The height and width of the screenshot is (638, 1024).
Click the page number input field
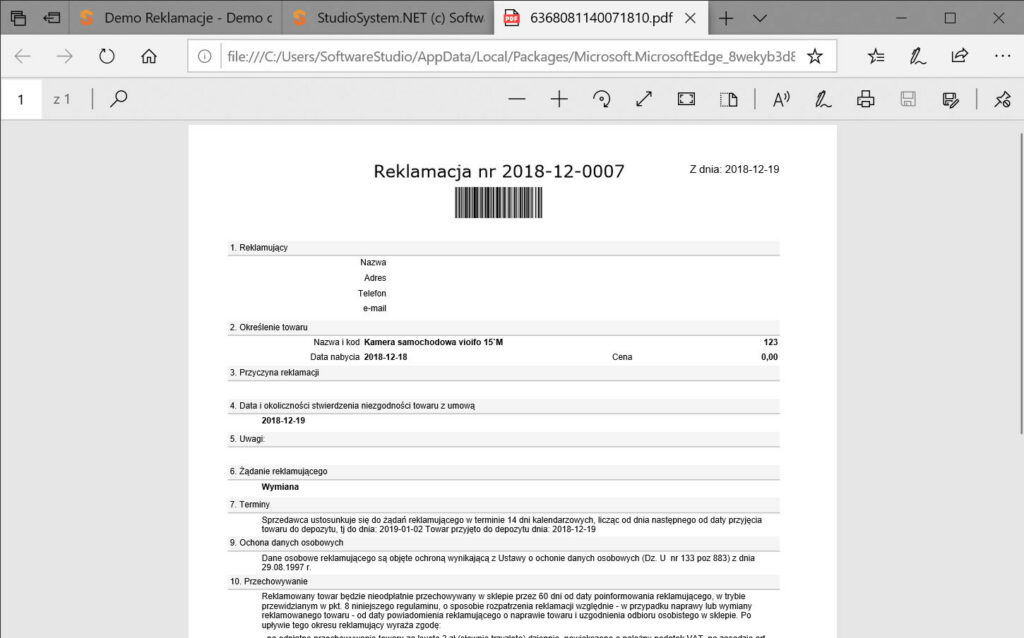(21, 99)
